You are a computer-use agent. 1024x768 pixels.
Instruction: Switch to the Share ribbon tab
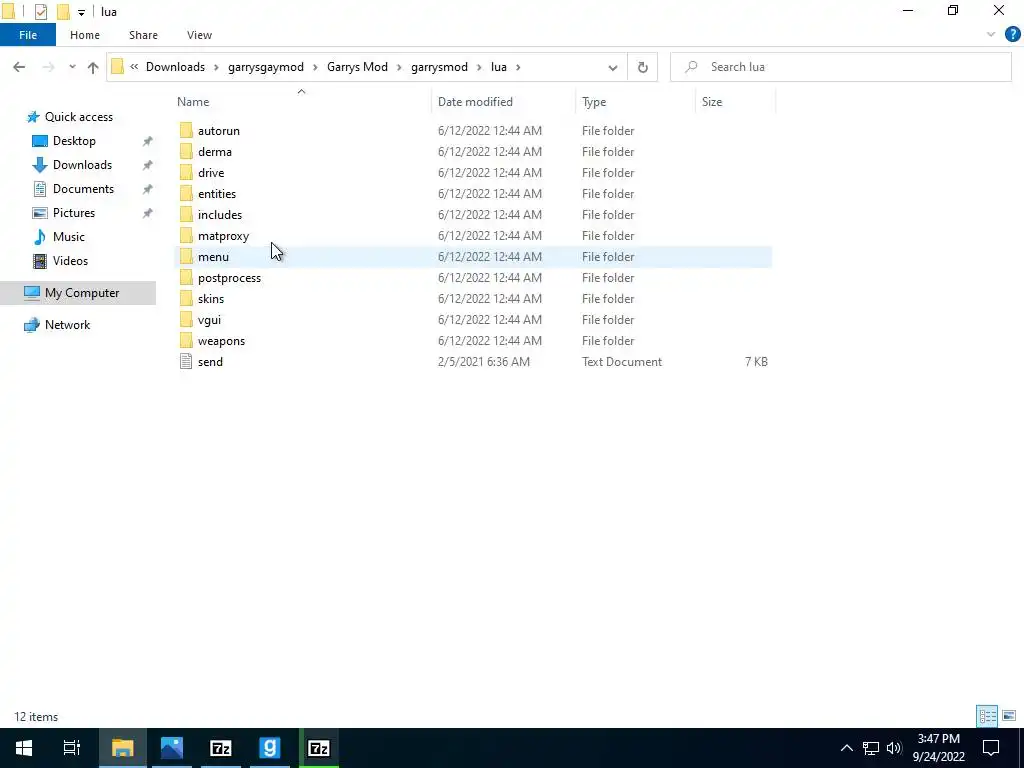tap(143, 35)
